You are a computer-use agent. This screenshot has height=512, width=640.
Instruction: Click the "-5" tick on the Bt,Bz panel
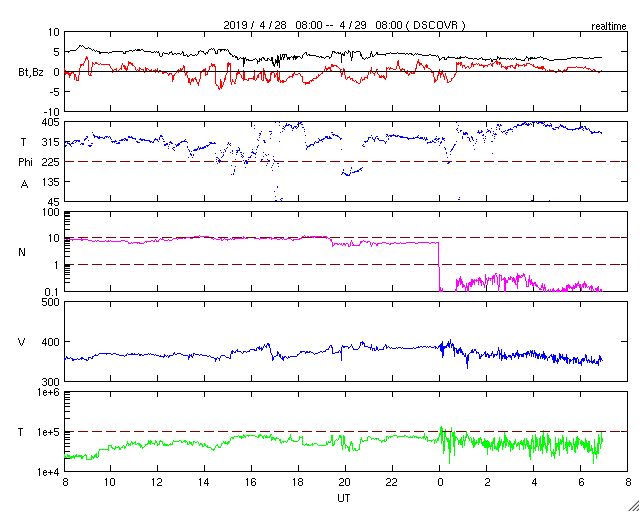55,92
